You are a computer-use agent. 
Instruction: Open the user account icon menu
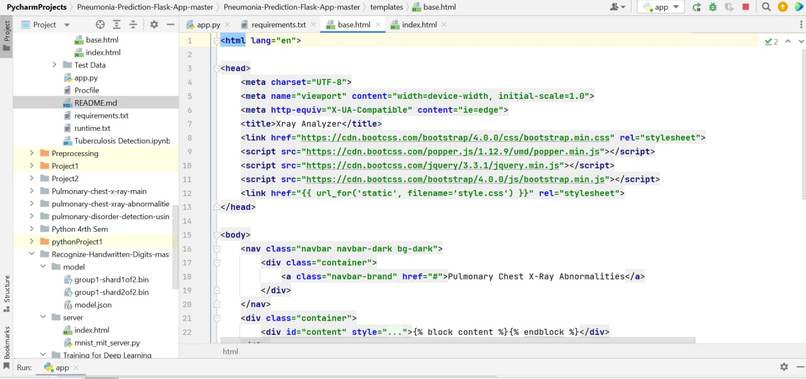[x=617, y=7]
